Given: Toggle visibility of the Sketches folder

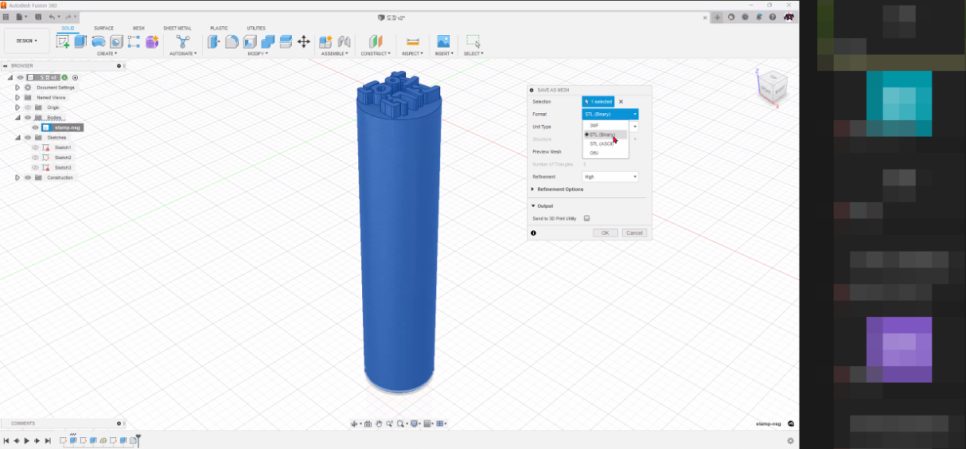Looking at the screenshot, I should 28,137.
